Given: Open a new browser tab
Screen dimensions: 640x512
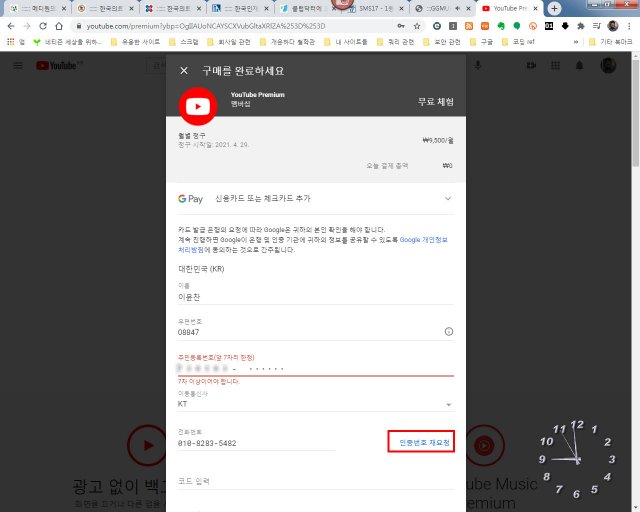Looking at the screenshot, I should 554,8.
